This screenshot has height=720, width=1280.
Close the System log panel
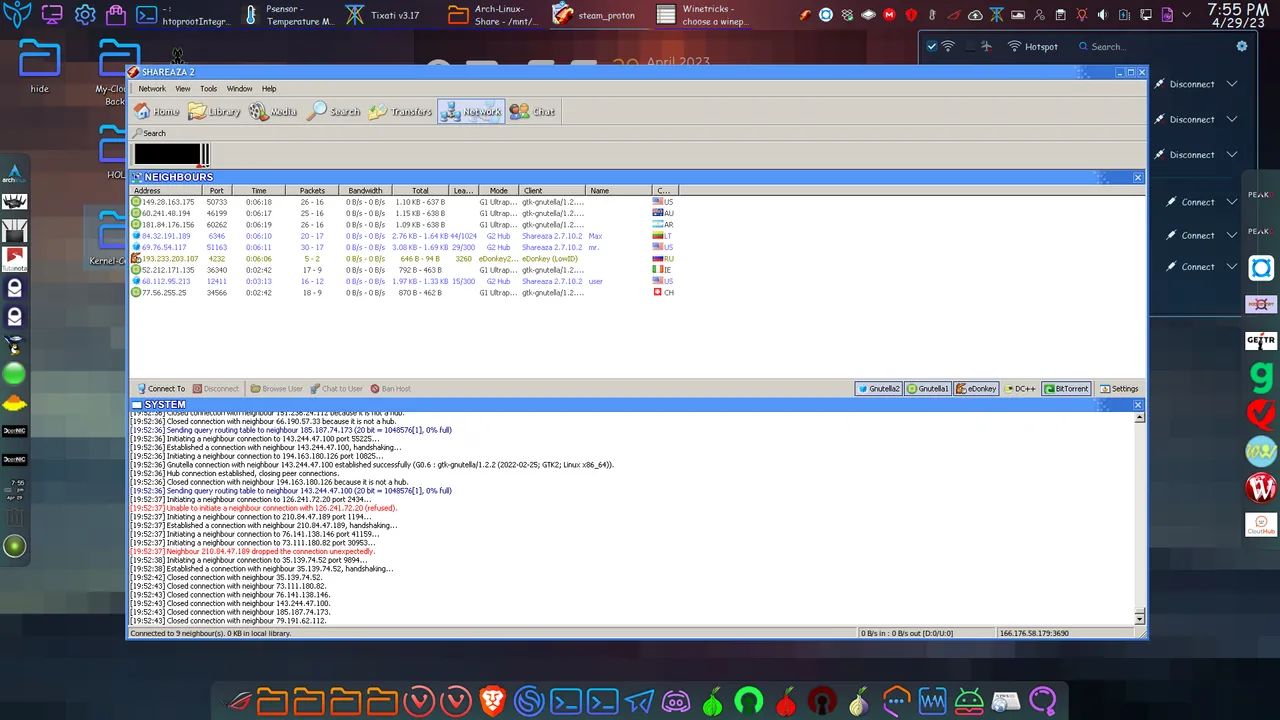click(x=1137, y=405)
